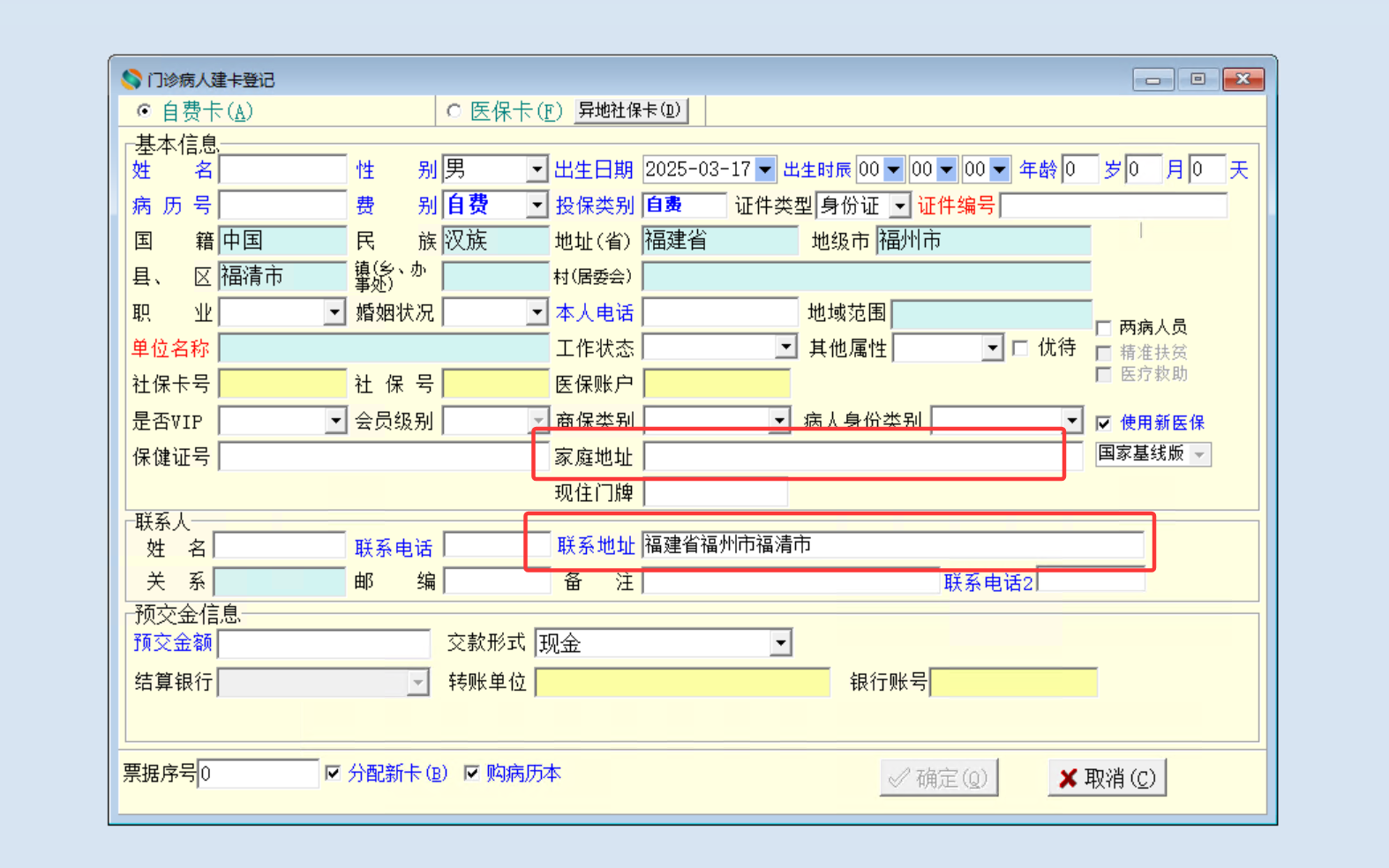Image resolution: width=1389 pixels, height=868 pixels.
Task: Click the 病历号 input field
Action: (x=282, y=206)
